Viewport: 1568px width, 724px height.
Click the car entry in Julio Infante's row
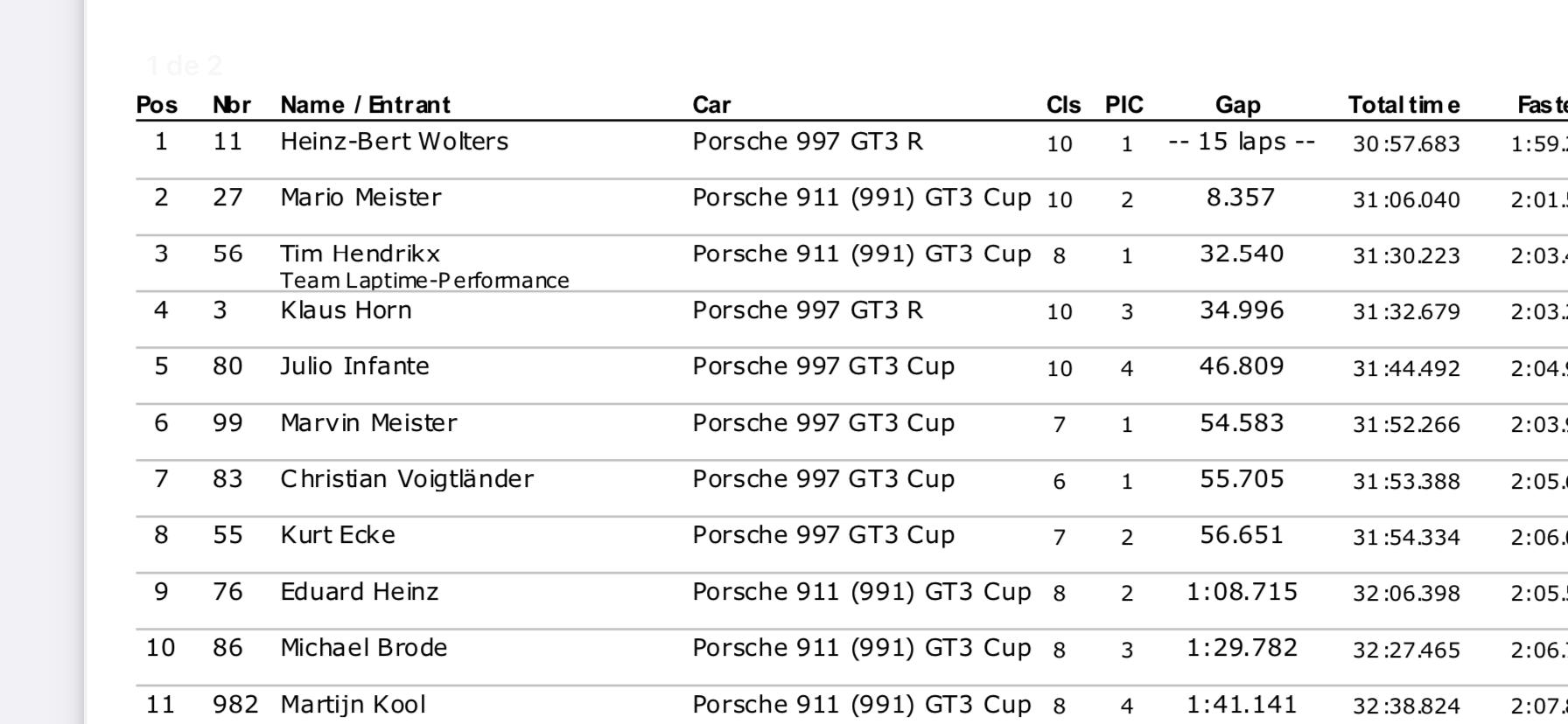[822, 366]
